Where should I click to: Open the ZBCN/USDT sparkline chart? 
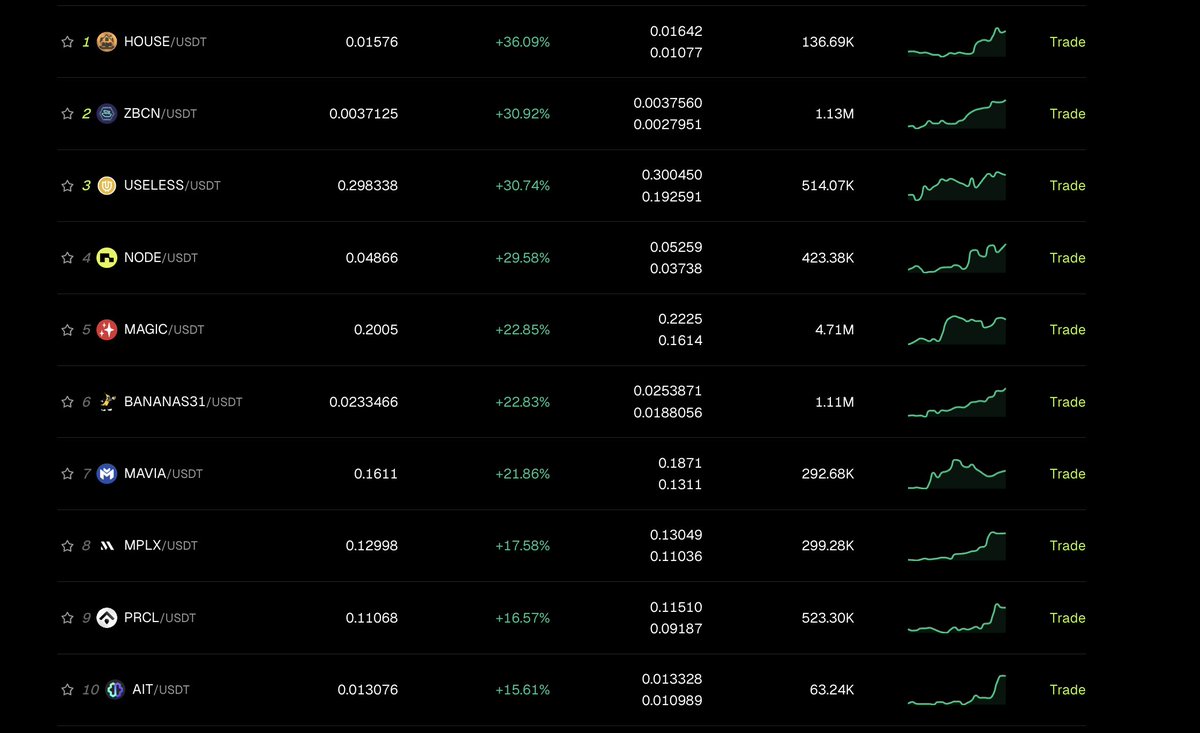(x=957, y=114)
